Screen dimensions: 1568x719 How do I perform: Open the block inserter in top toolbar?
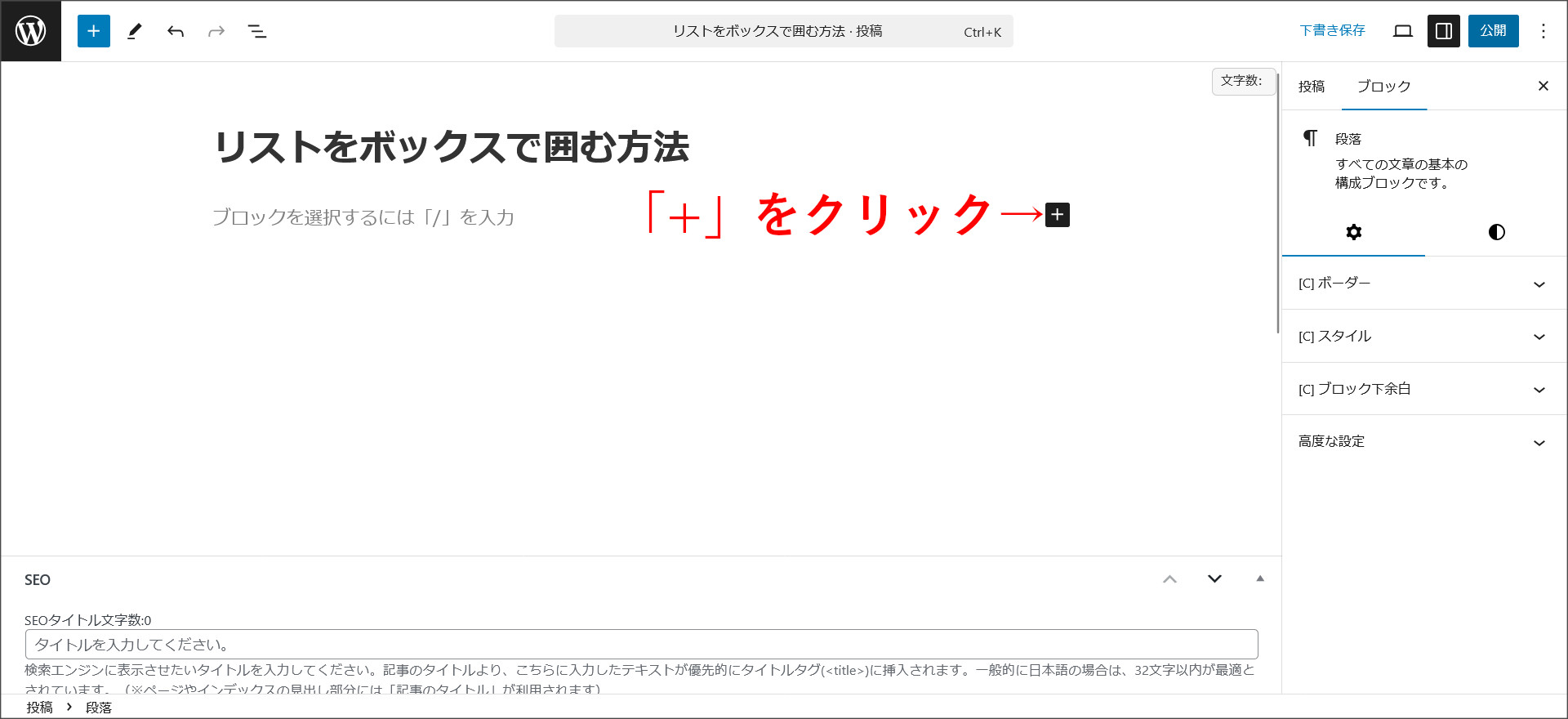pyautogui.click(x=94, y=31)
